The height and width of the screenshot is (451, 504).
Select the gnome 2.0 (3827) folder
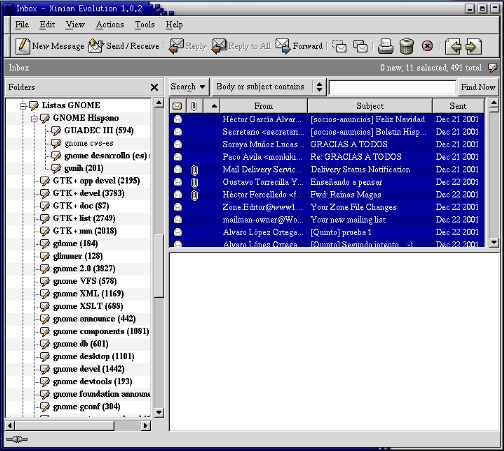(84, 269)
